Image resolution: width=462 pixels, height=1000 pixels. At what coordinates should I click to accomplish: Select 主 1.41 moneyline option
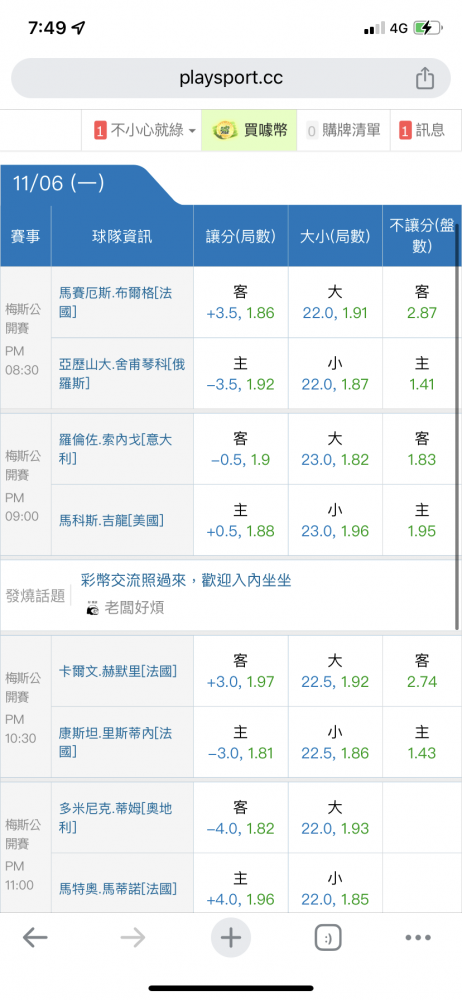coord(422,374)
